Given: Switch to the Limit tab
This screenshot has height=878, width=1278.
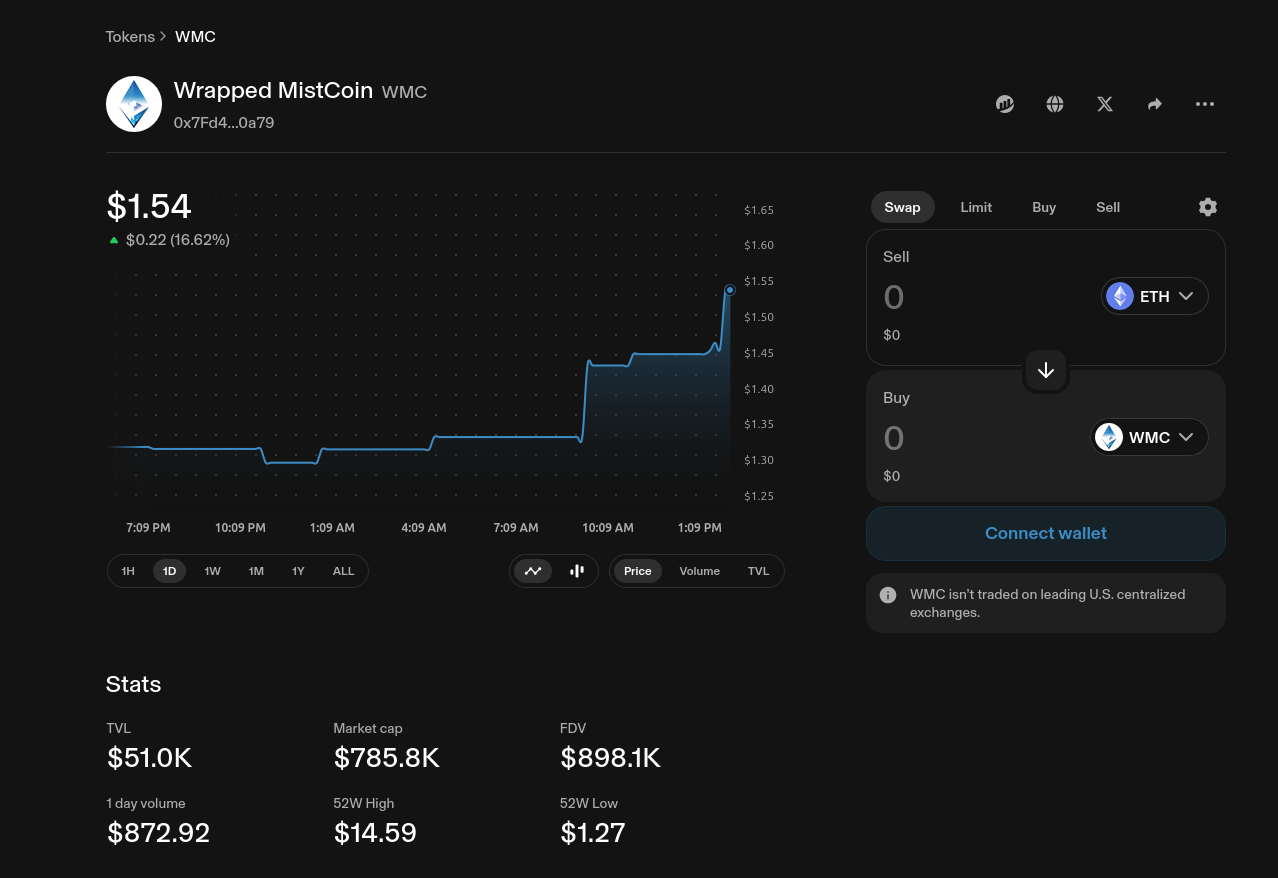Looking at the screenshot, I should (976, 207).
